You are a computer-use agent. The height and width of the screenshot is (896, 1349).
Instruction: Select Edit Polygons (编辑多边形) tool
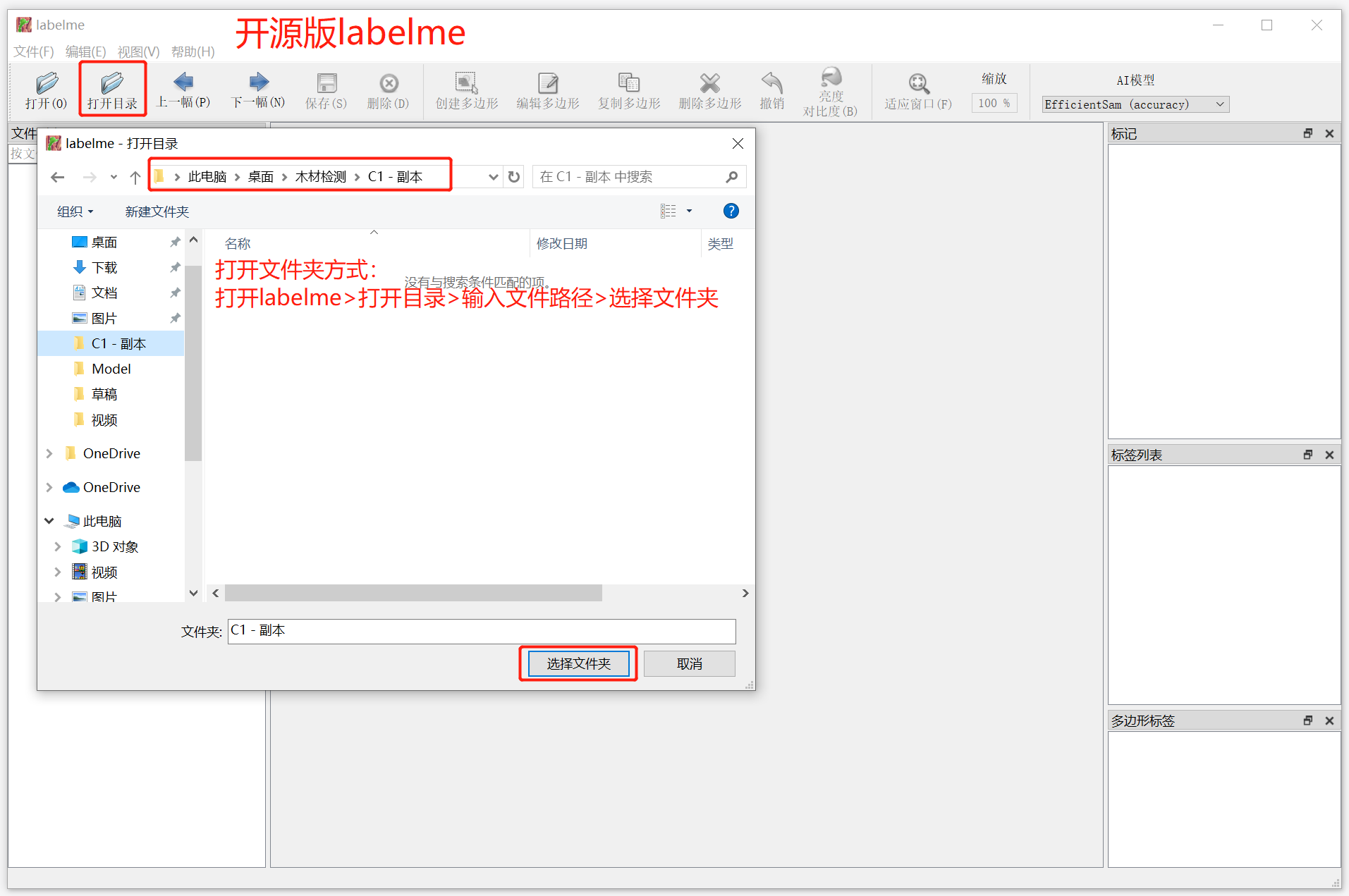548,91
